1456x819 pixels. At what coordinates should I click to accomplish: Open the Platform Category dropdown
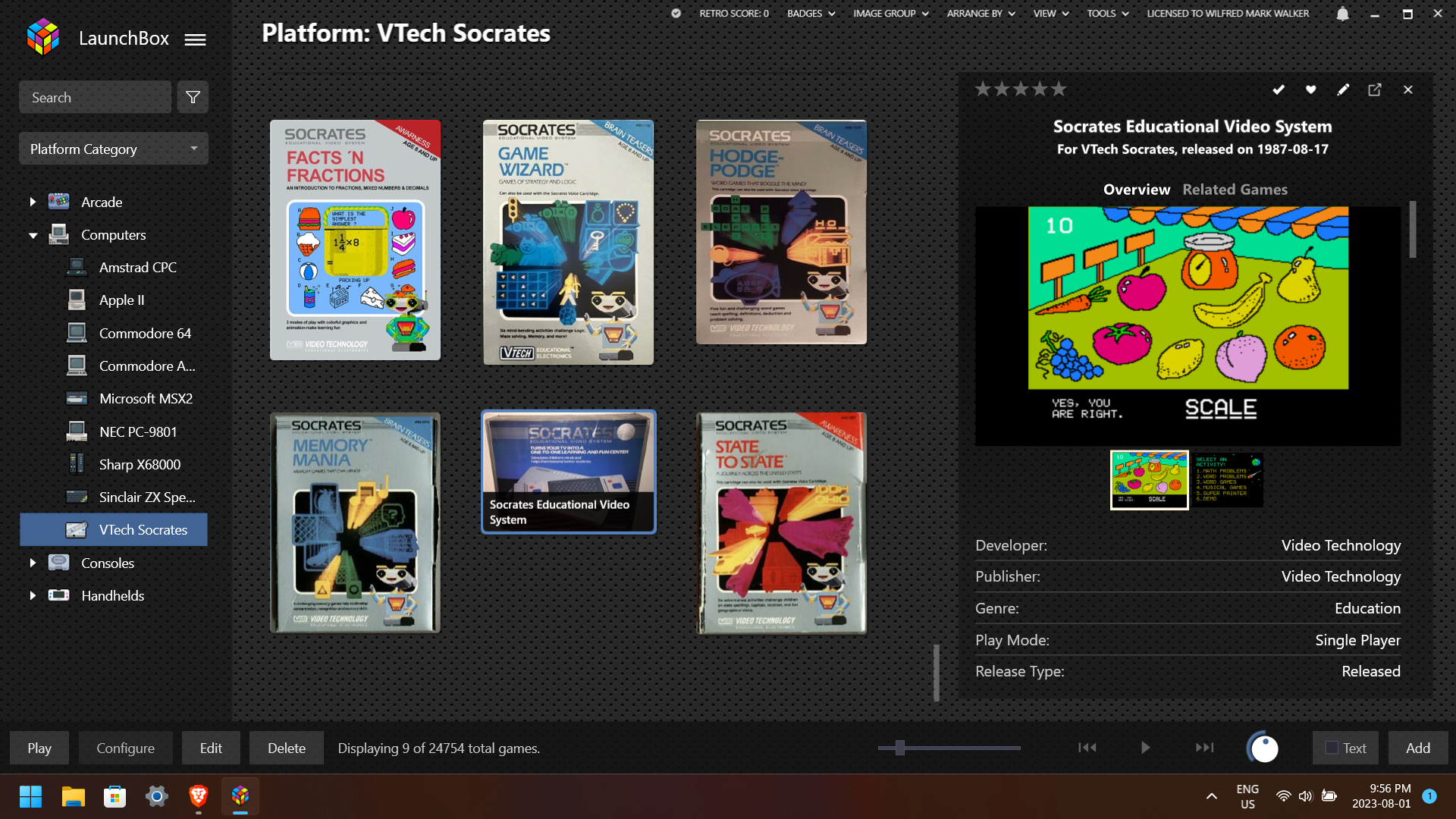[x=114, y=149]
